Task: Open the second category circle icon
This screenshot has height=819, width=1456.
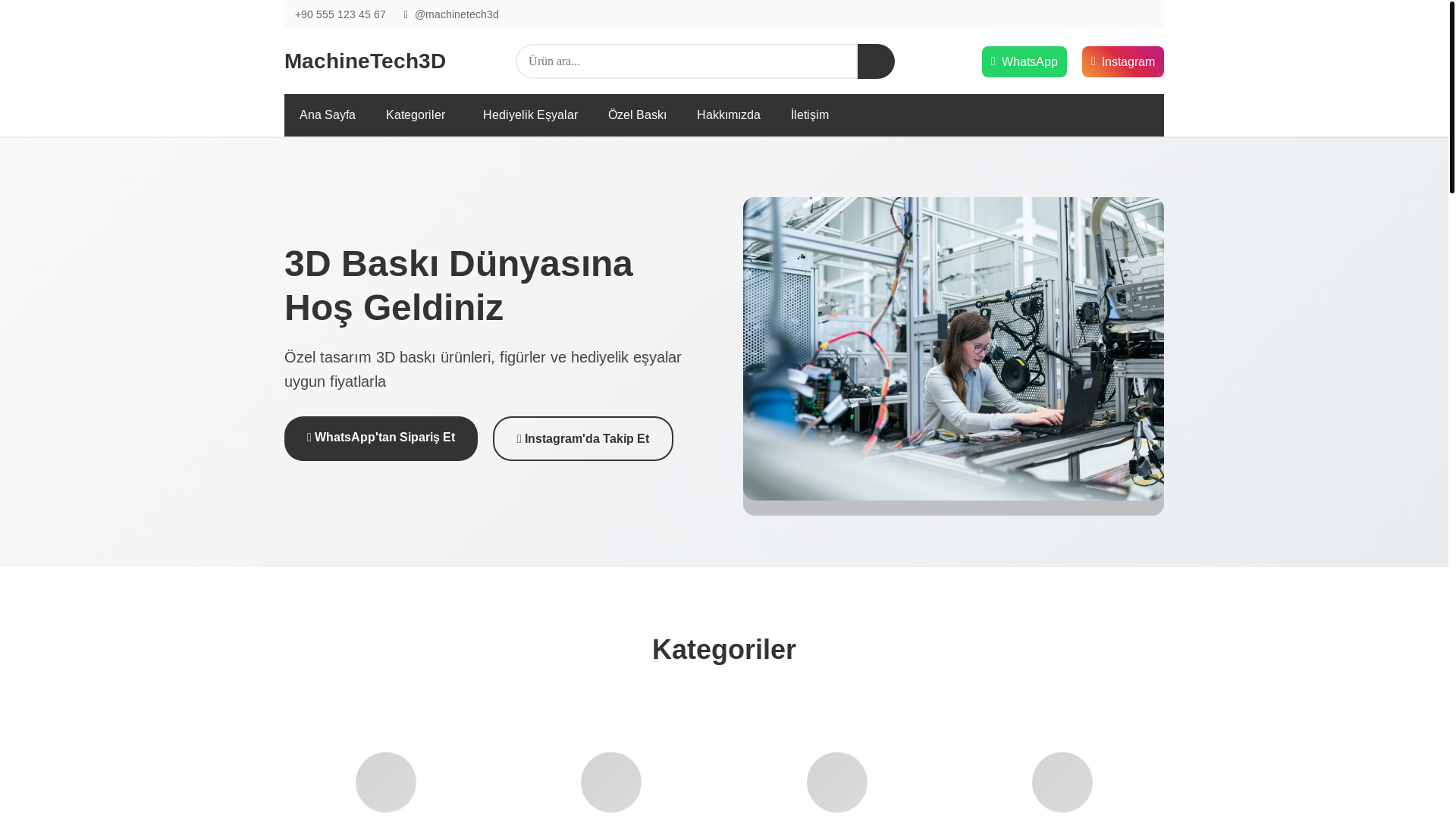Action: pyautogui.click(x=611, y=782)
